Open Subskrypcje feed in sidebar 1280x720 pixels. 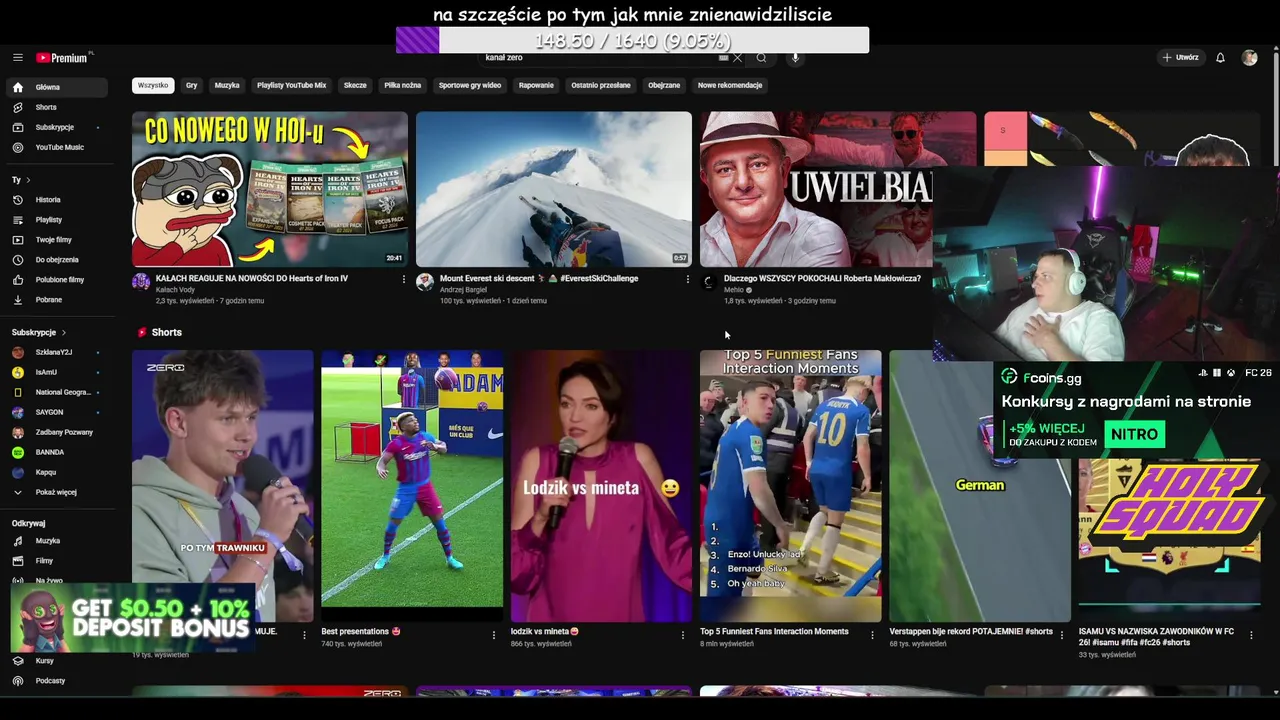click(58, 127)
